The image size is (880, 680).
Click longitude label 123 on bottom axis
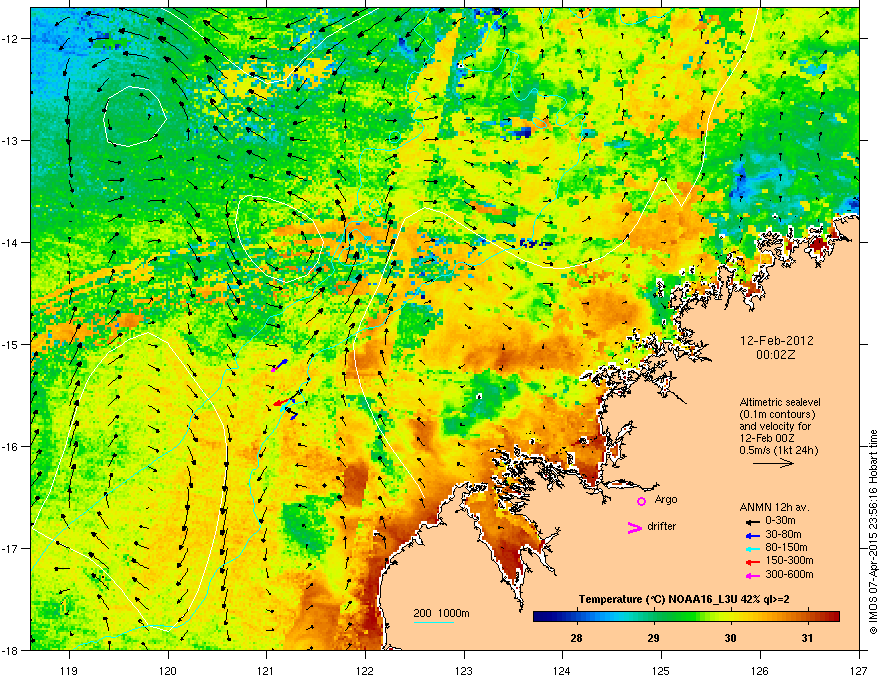point(464,670)
